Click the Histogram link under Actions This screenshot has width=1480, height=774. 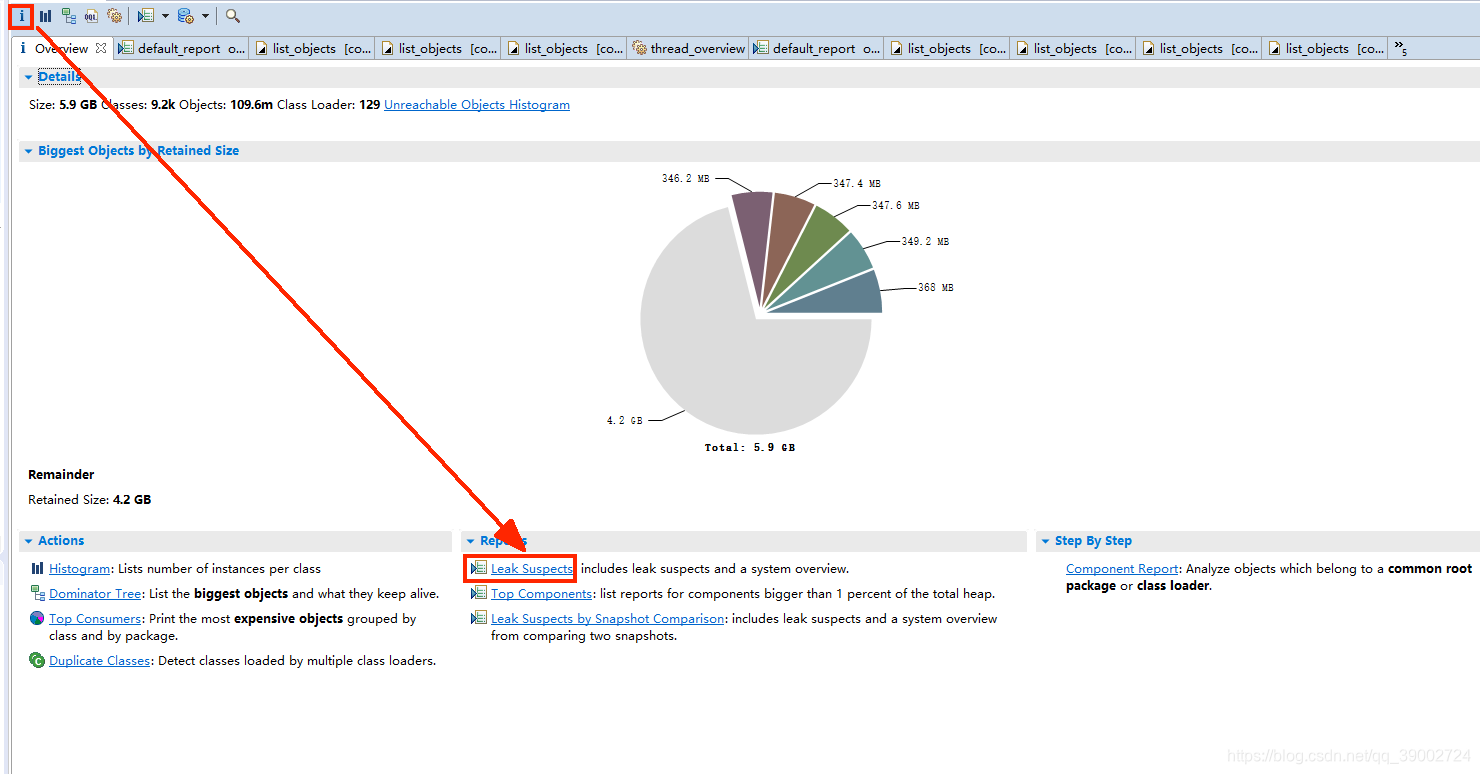tap(80, 569)
